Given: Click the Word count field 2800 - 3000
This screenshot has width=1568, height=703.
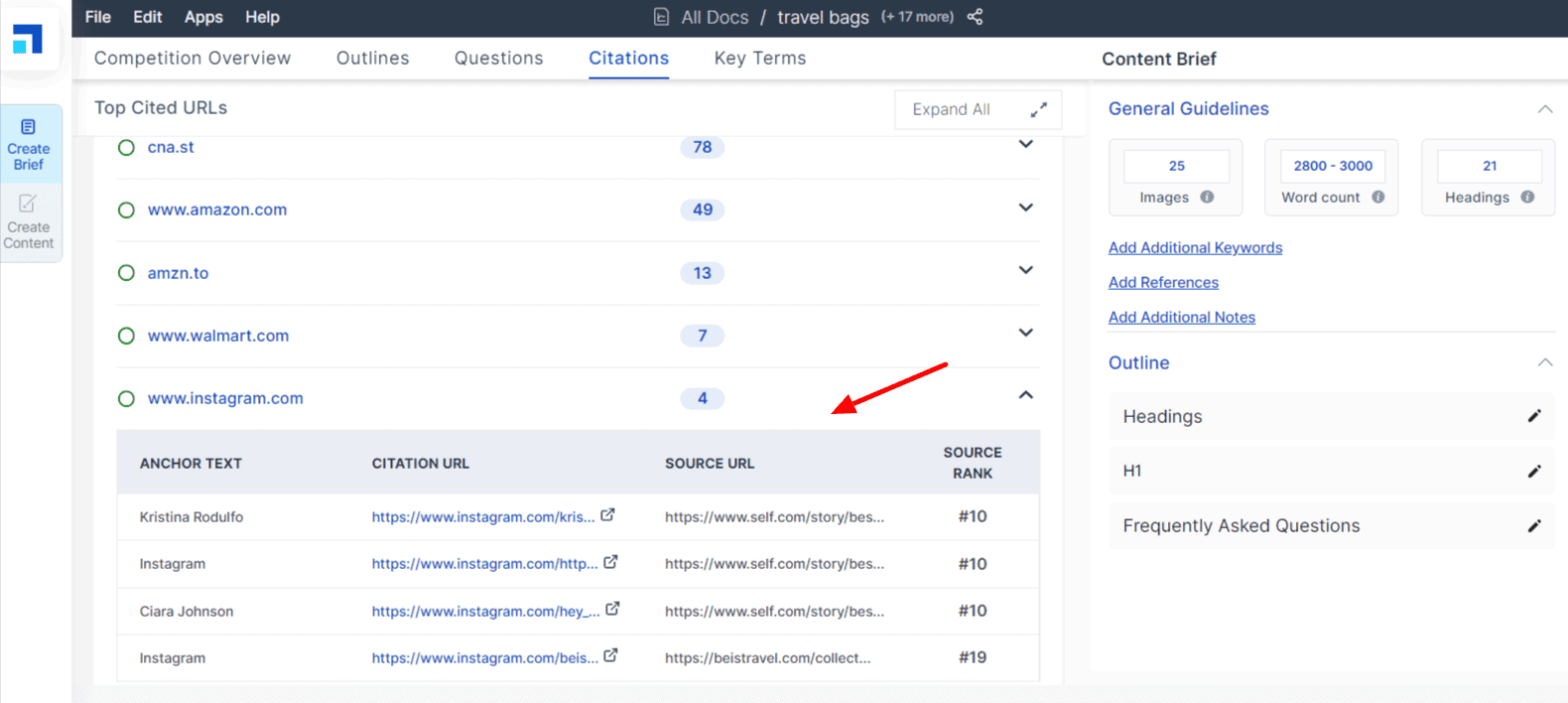Looking at the screenshot, I should pos(1333,166).
